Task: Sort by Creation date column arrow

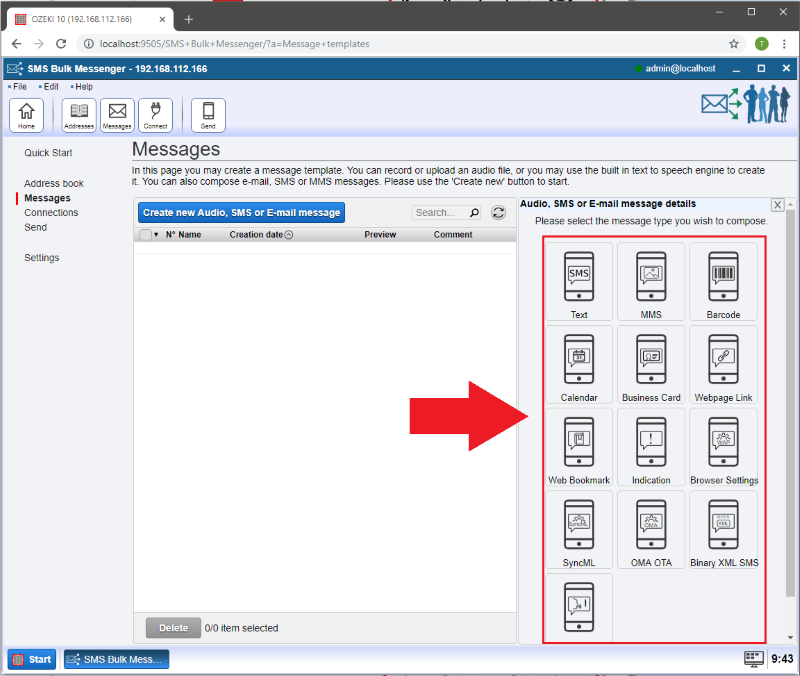Action: click(x=289, y=235)
